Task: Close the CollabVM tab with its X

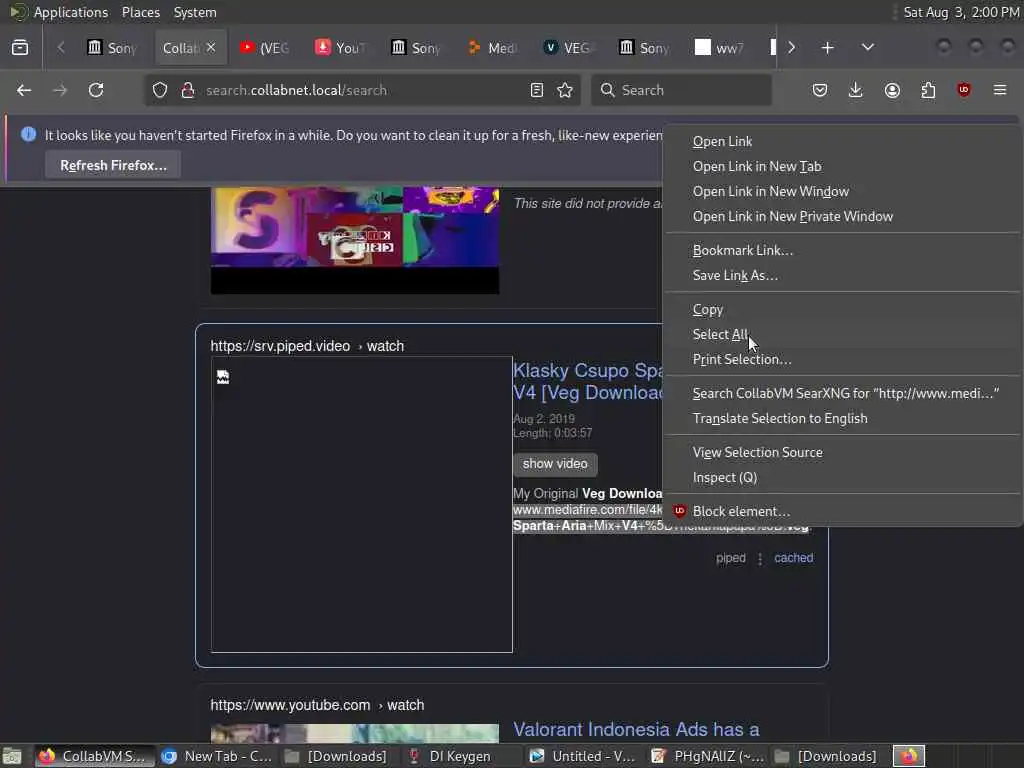Action: coord(210,48)
